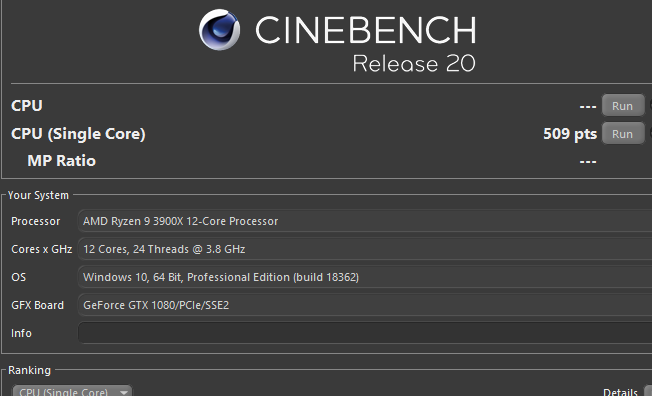Click the CINEBENCH title text
The height and width of the screenshot is (396, 652).
tap(366, 30)
